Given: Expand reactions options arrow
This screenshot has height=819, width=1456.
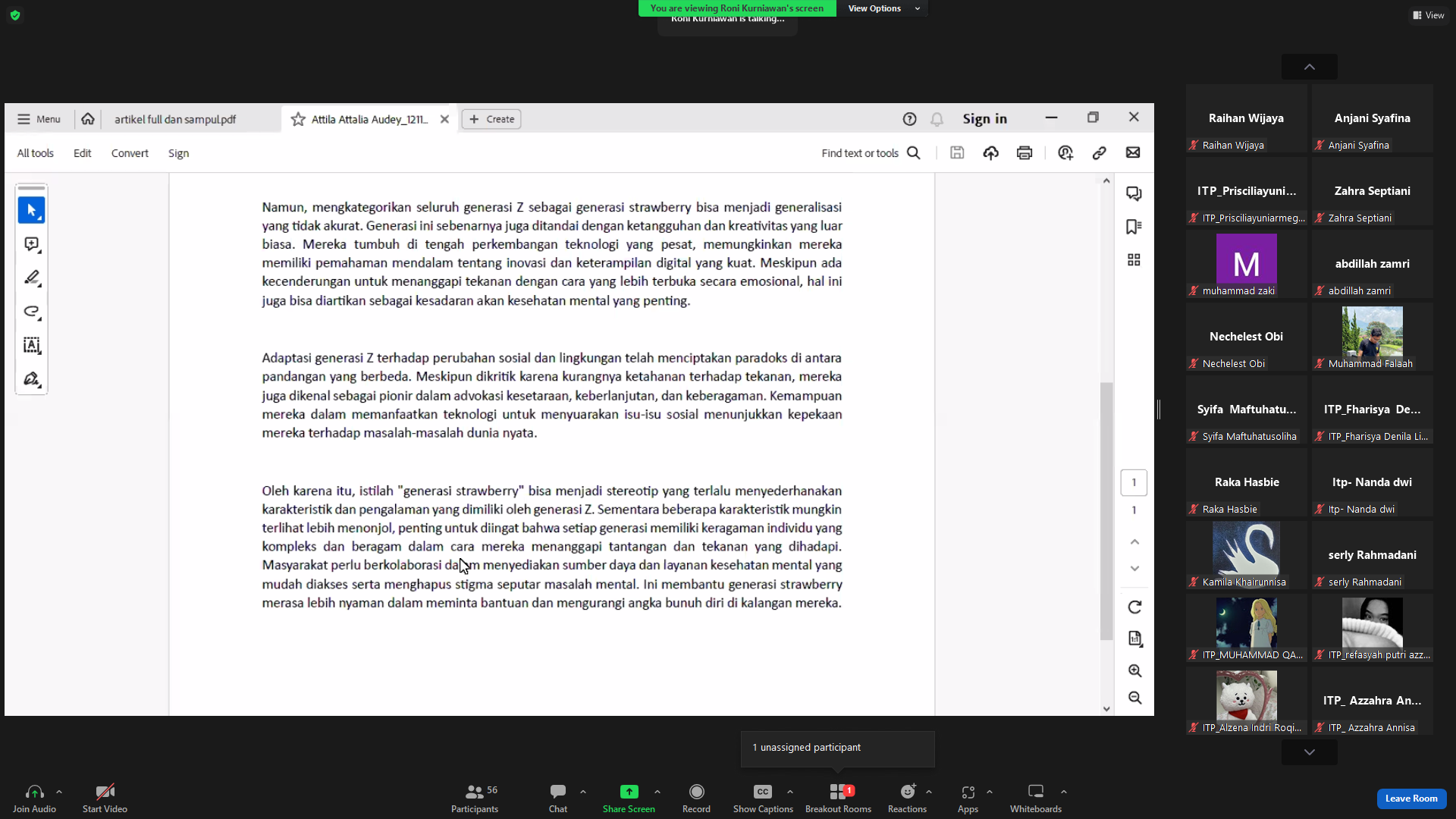Looking at the screenshot, I should click(x=929, y=792).
